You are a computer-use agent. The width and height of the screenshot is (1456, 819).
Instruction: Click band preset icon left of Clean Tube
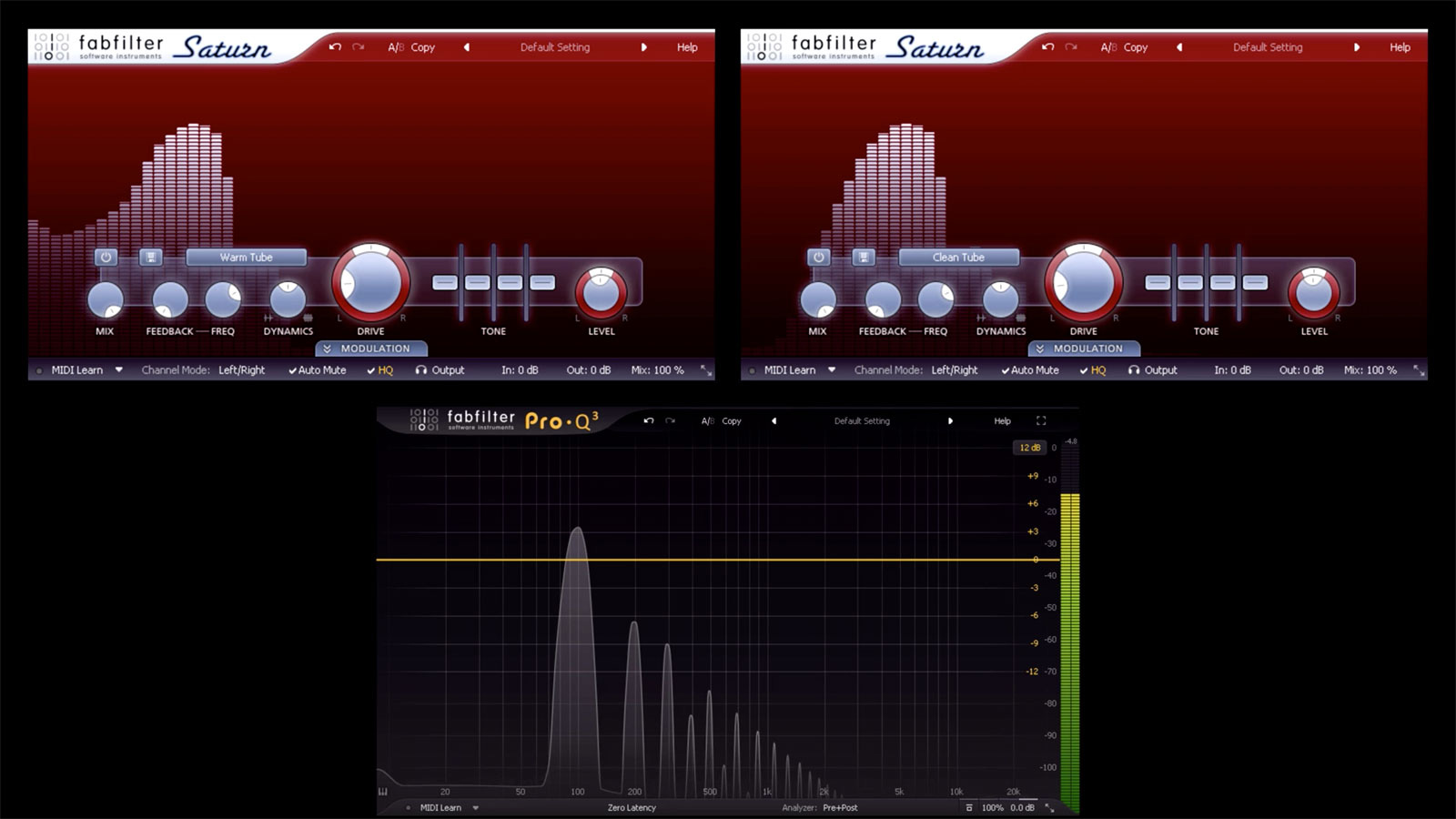coord(864,258)
